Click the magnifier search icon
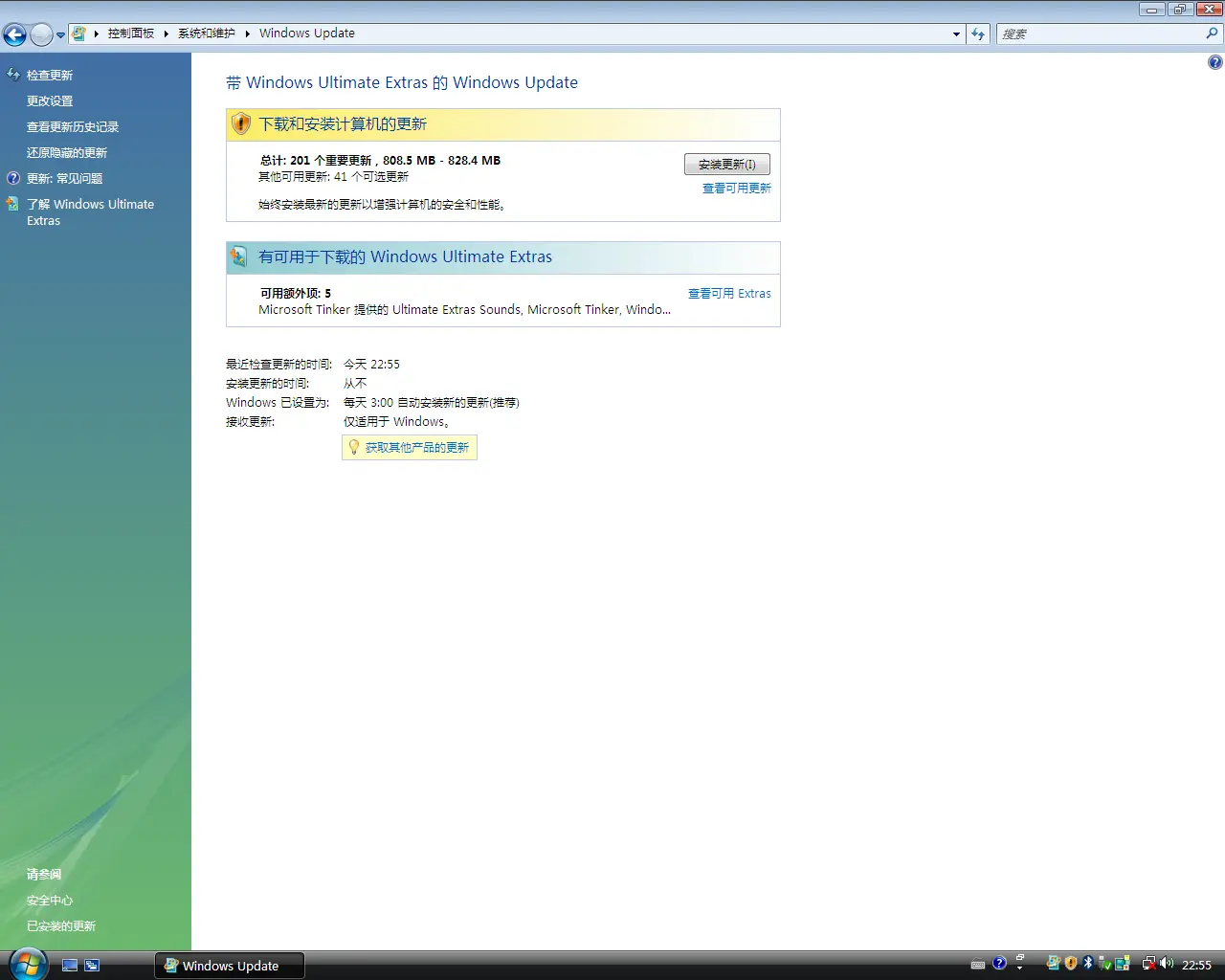Screen dimensions: 1225x980 1213,33
